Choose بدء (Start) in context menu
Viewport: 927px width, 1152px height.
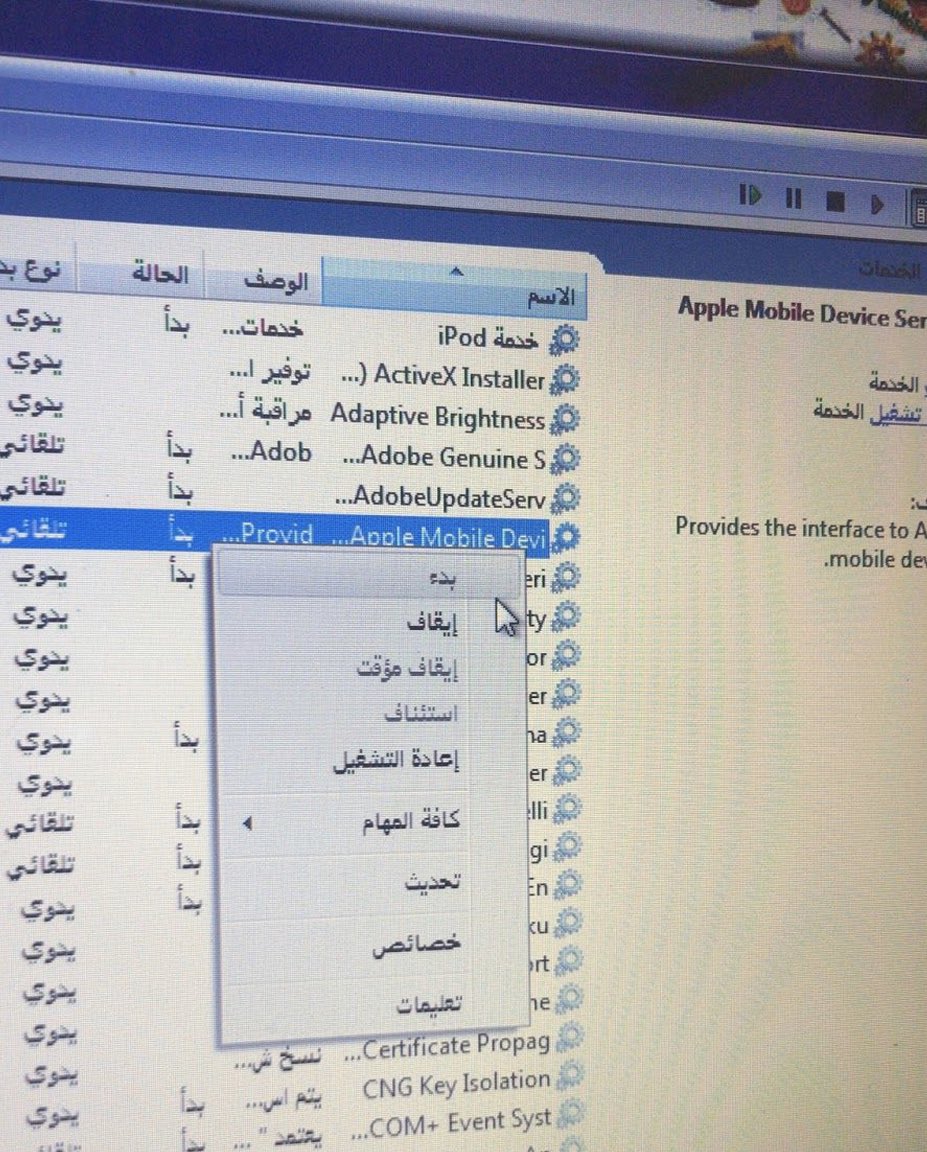(367, 577)
